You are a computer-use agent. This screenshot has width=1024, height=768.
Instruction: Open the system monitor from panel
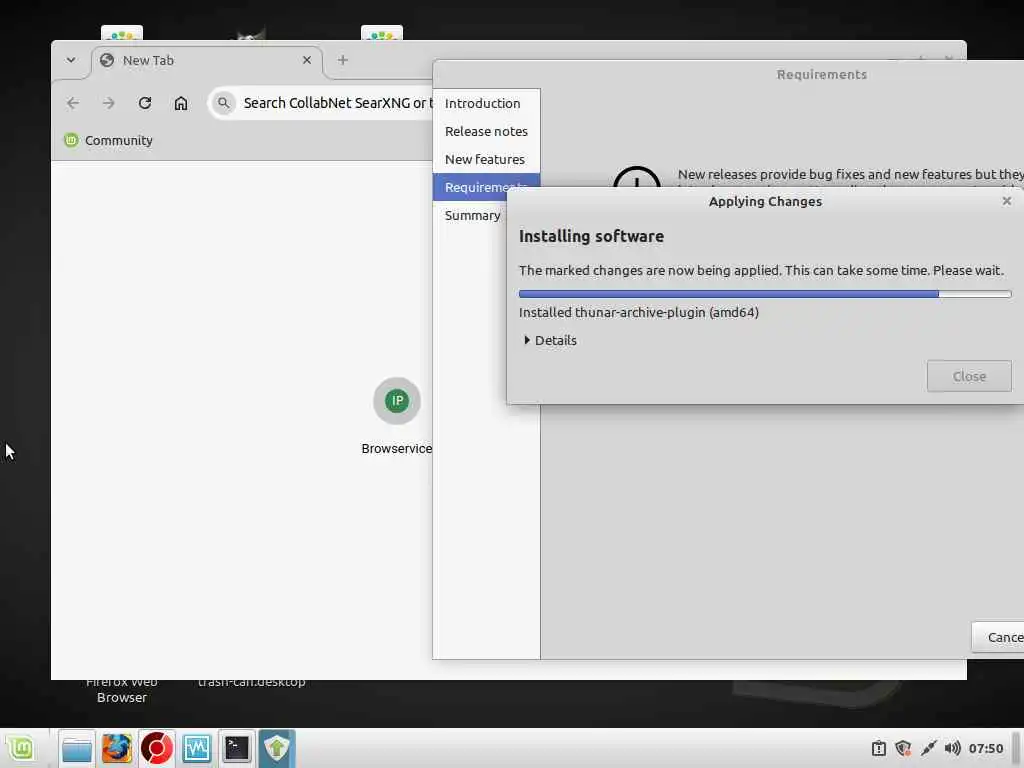pyautogui.click(x=197, y=748)
